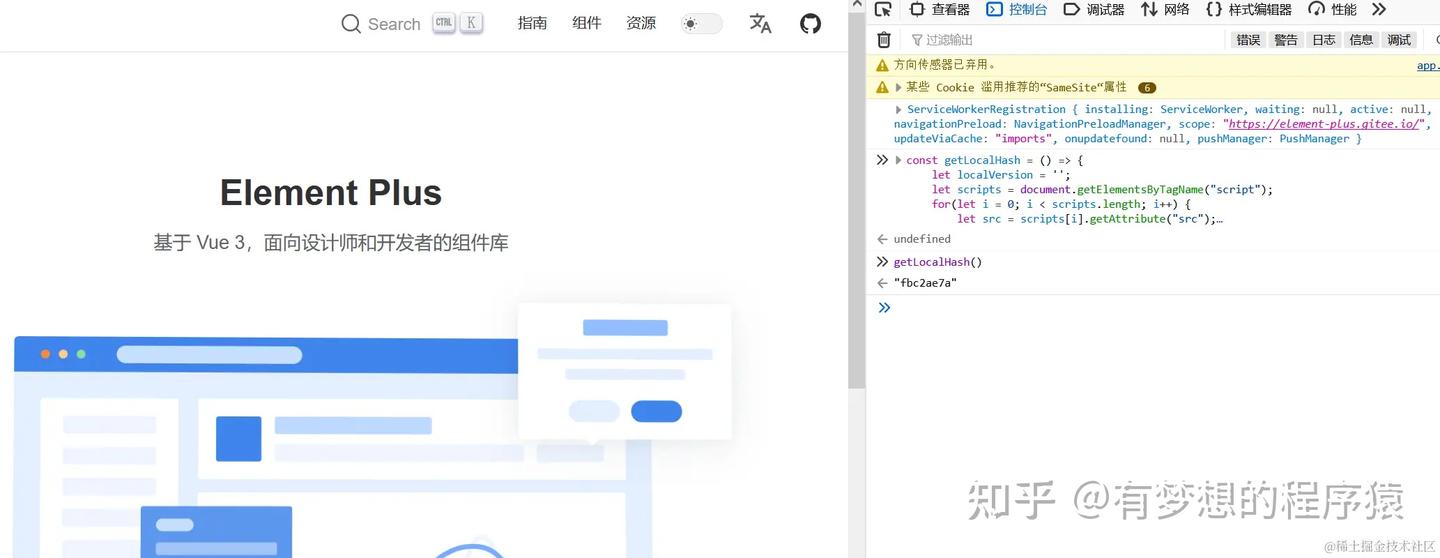Toggle the 错误 errors filter
Viewport: 1440px width, 558px height.
(x=1248, y=40)
